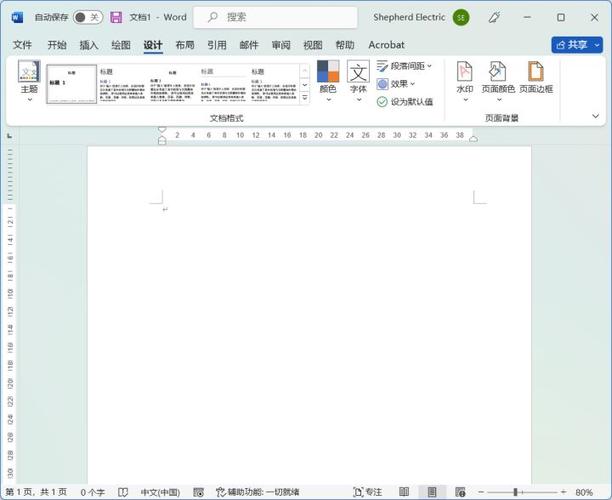This screenshot has height=500, width=612.
Task: Open the 字体 theme fonts menu
Action: (358, 81)
